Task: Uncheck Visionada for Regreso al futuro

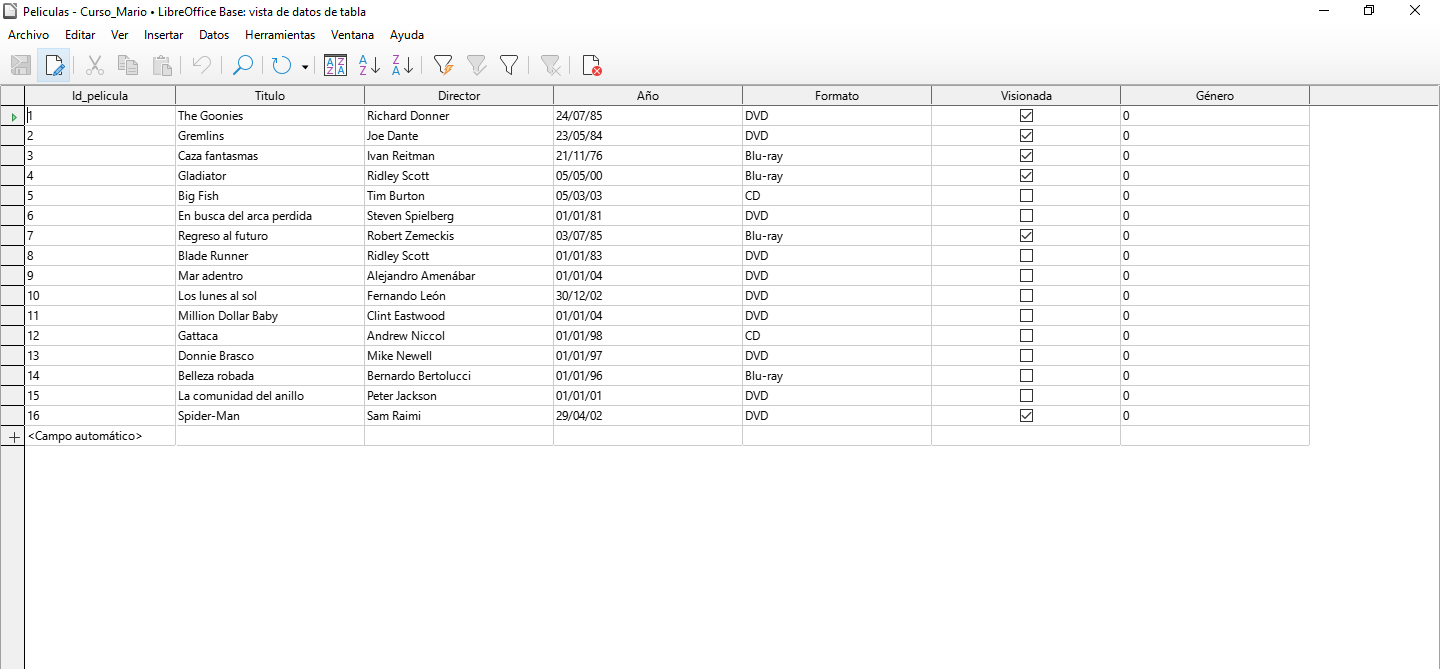Action: [x=1026, y=236]
